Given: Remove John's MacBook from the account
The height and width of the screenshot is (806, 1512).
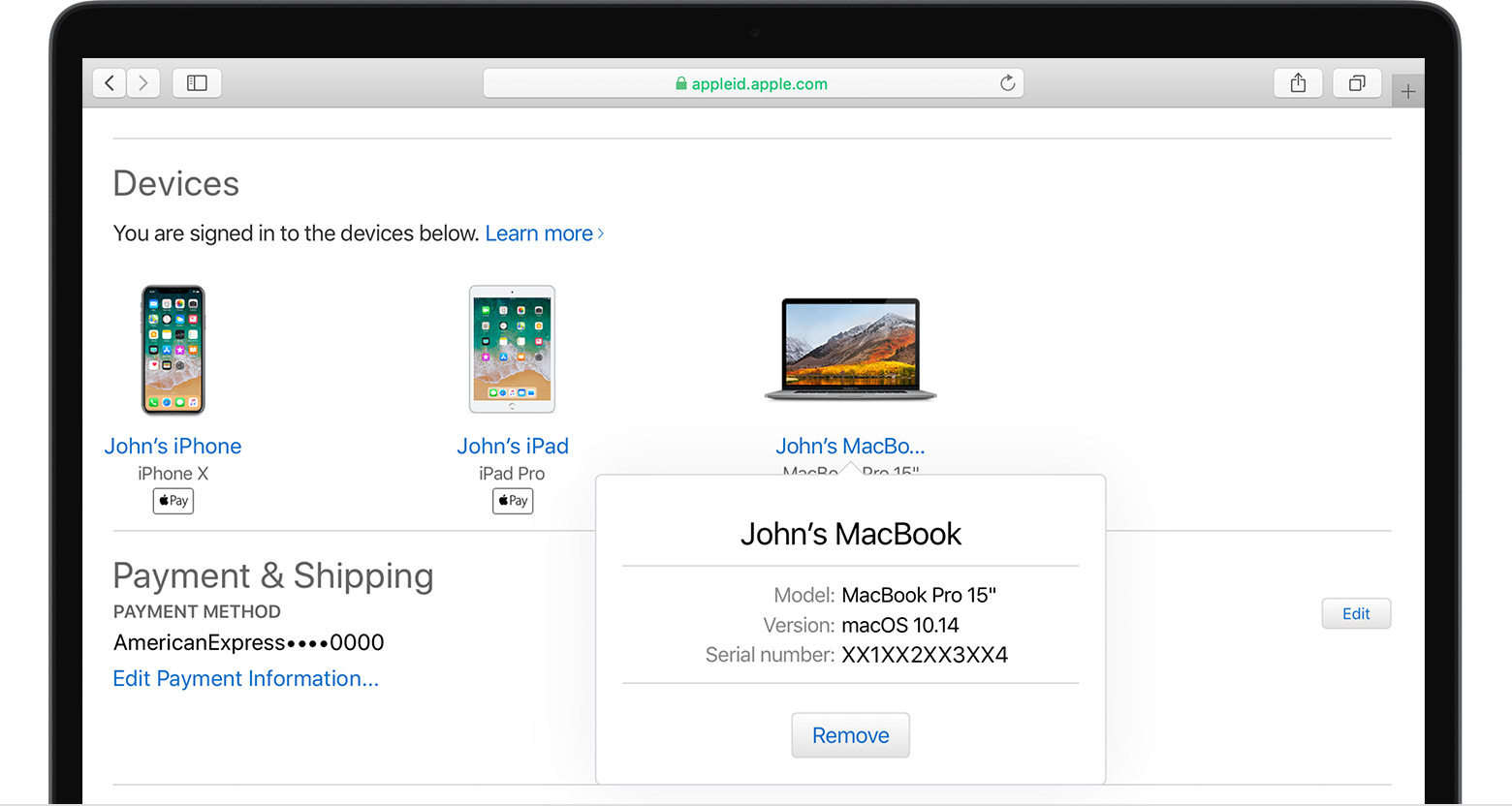Looking at the screenshot, I should pos(850,735).
